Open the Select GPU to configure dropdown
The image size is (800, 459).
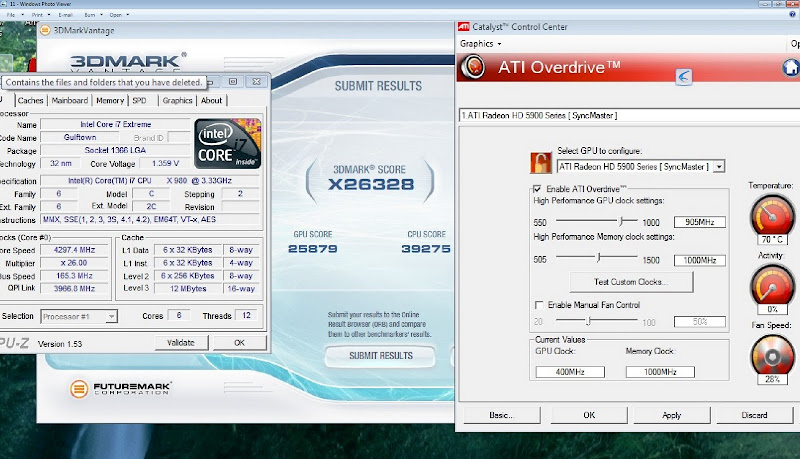(718, 166)
